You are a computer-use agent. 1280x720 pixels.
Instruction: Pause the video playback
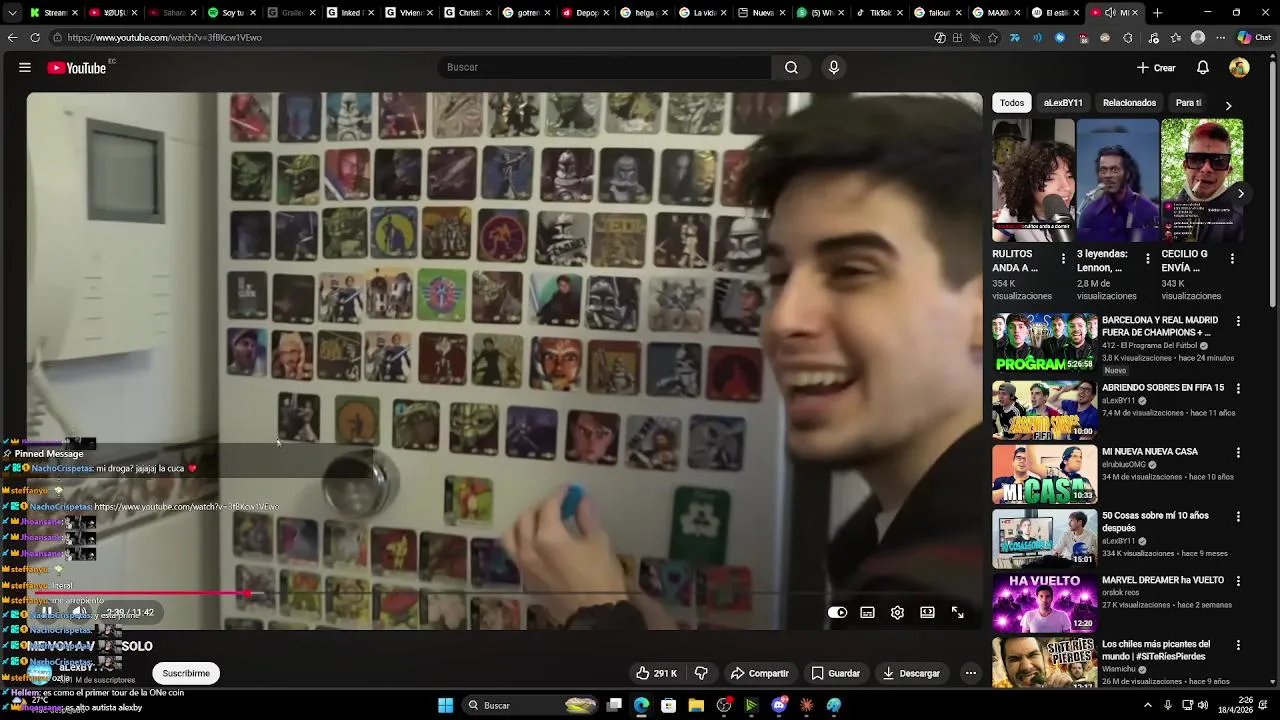[x=46, y=612]
